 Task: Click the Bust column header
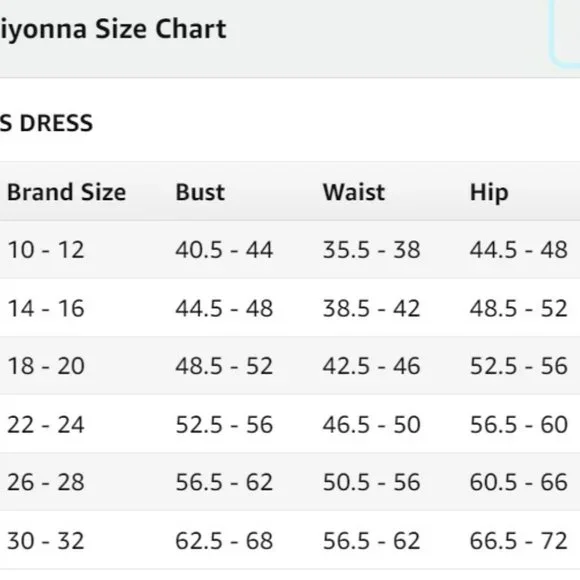200,192
